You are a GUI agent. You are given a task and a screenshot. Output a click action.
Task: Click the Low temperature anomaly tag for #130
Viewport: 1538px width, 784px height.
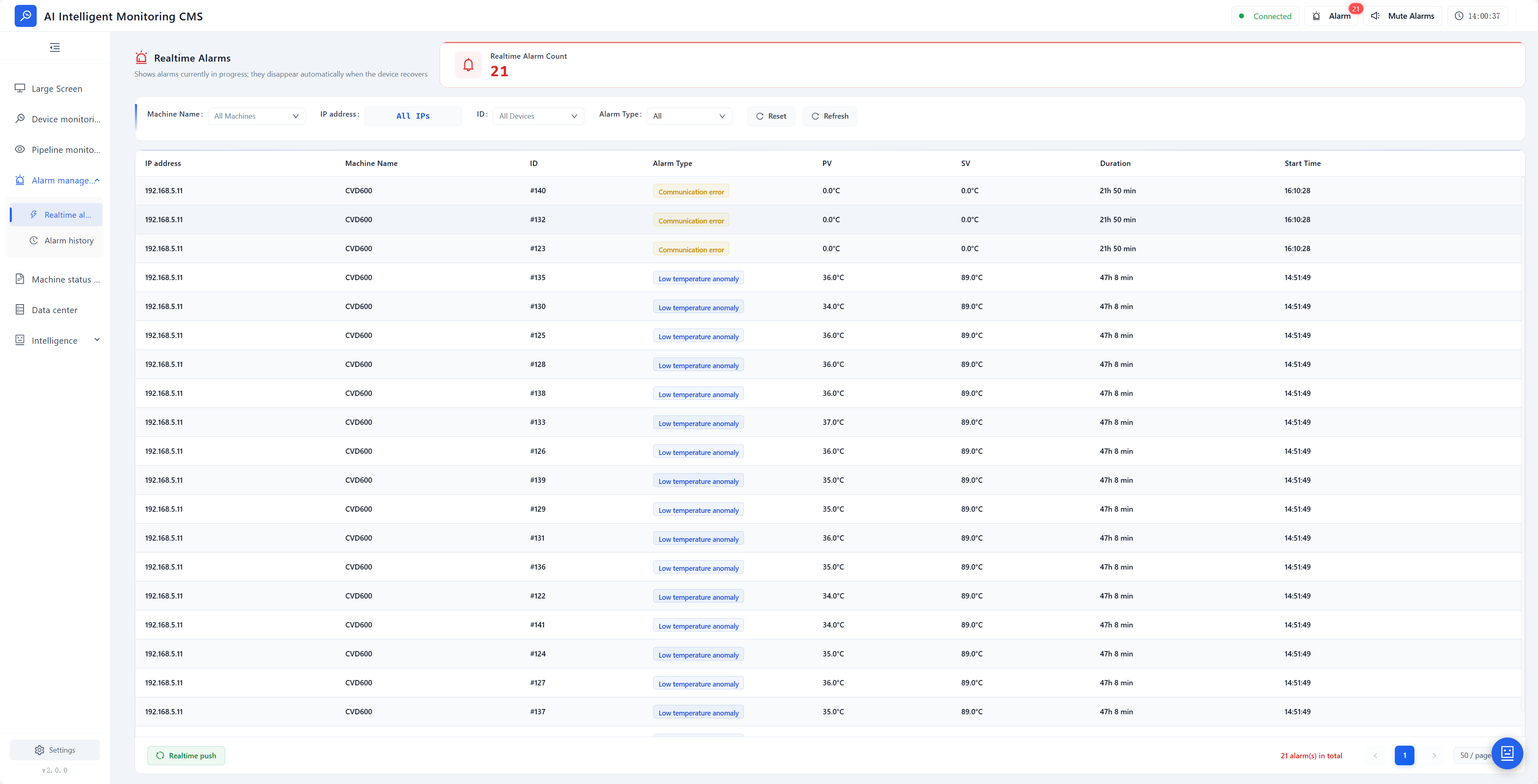pos(699,307)
